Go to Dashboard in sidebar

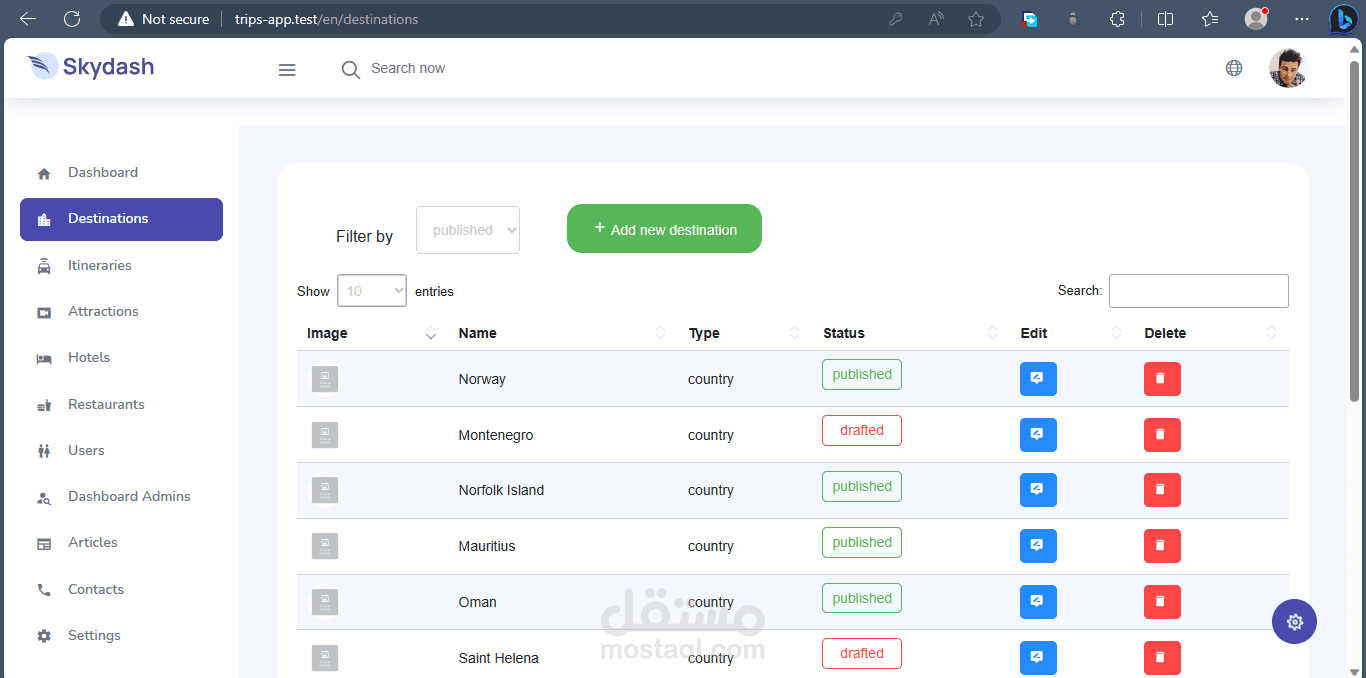coord(121,173)
